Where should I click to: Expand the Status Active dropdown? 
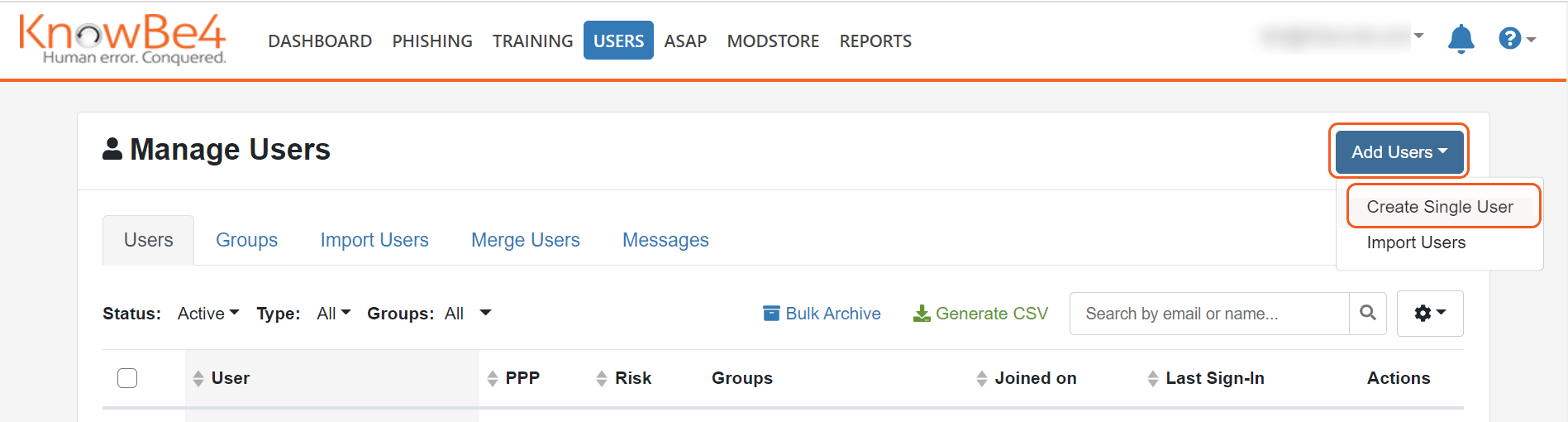coord(208,314)
